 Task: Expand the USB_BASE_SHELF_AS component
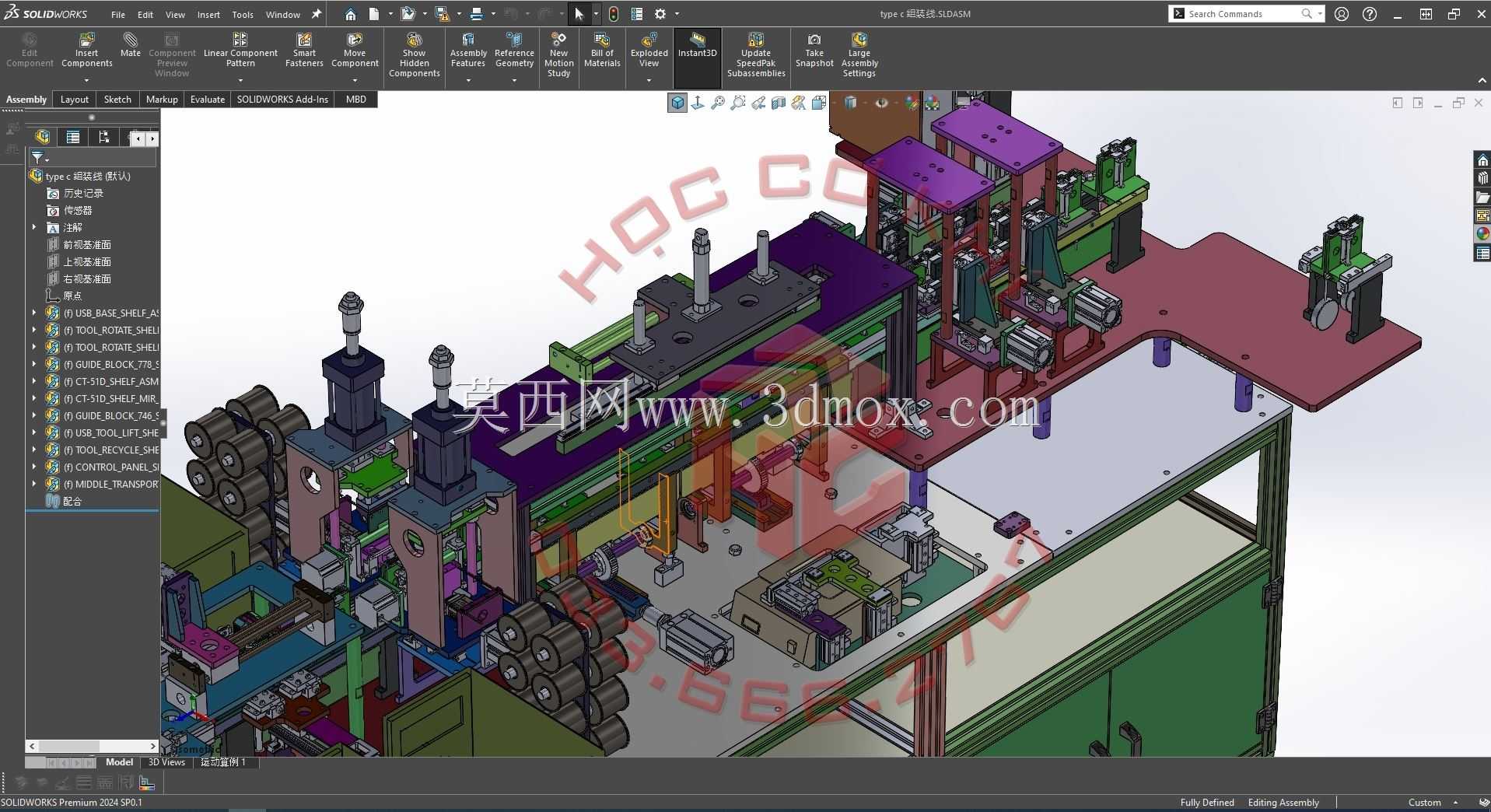point(33,313)
